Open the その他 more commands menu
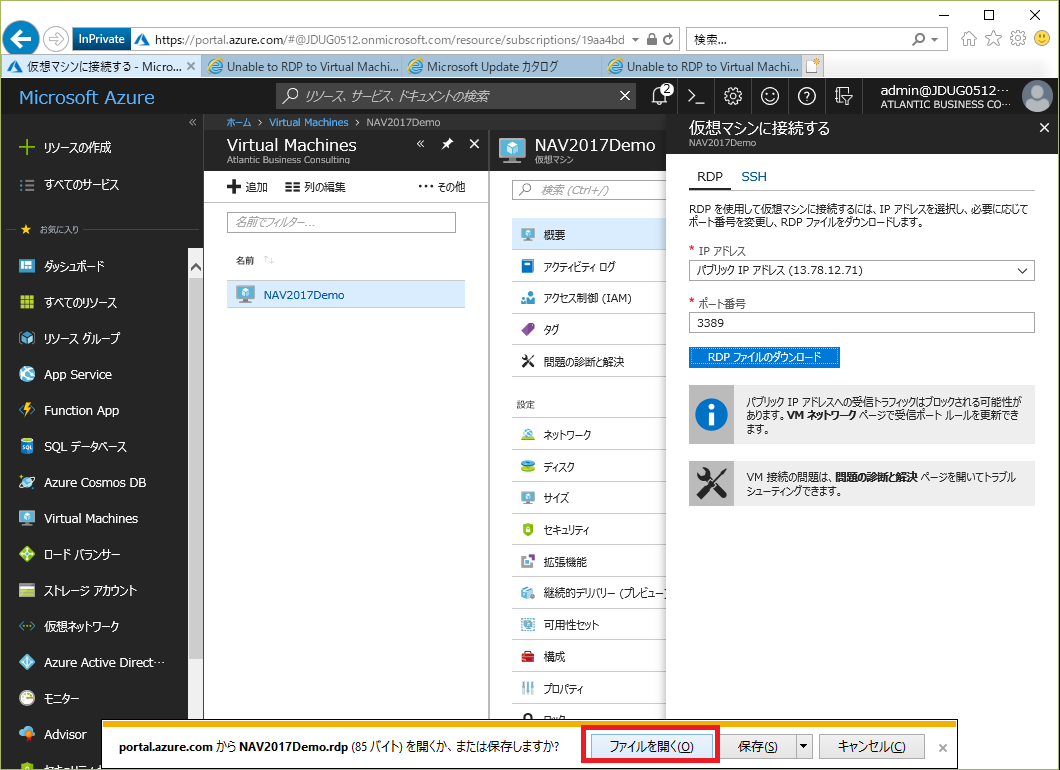 pyautogui.click(x=441, y=187)
